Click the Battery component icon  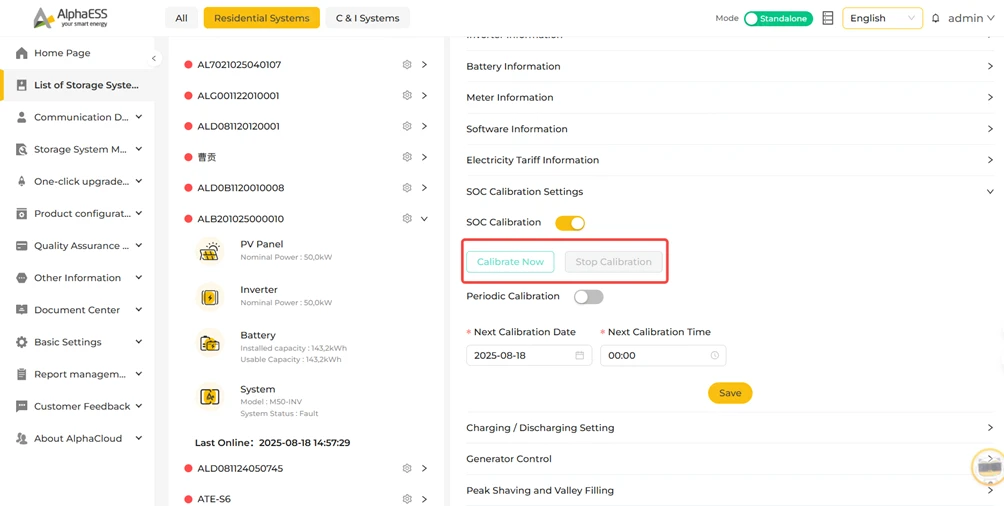click(209, 343)
